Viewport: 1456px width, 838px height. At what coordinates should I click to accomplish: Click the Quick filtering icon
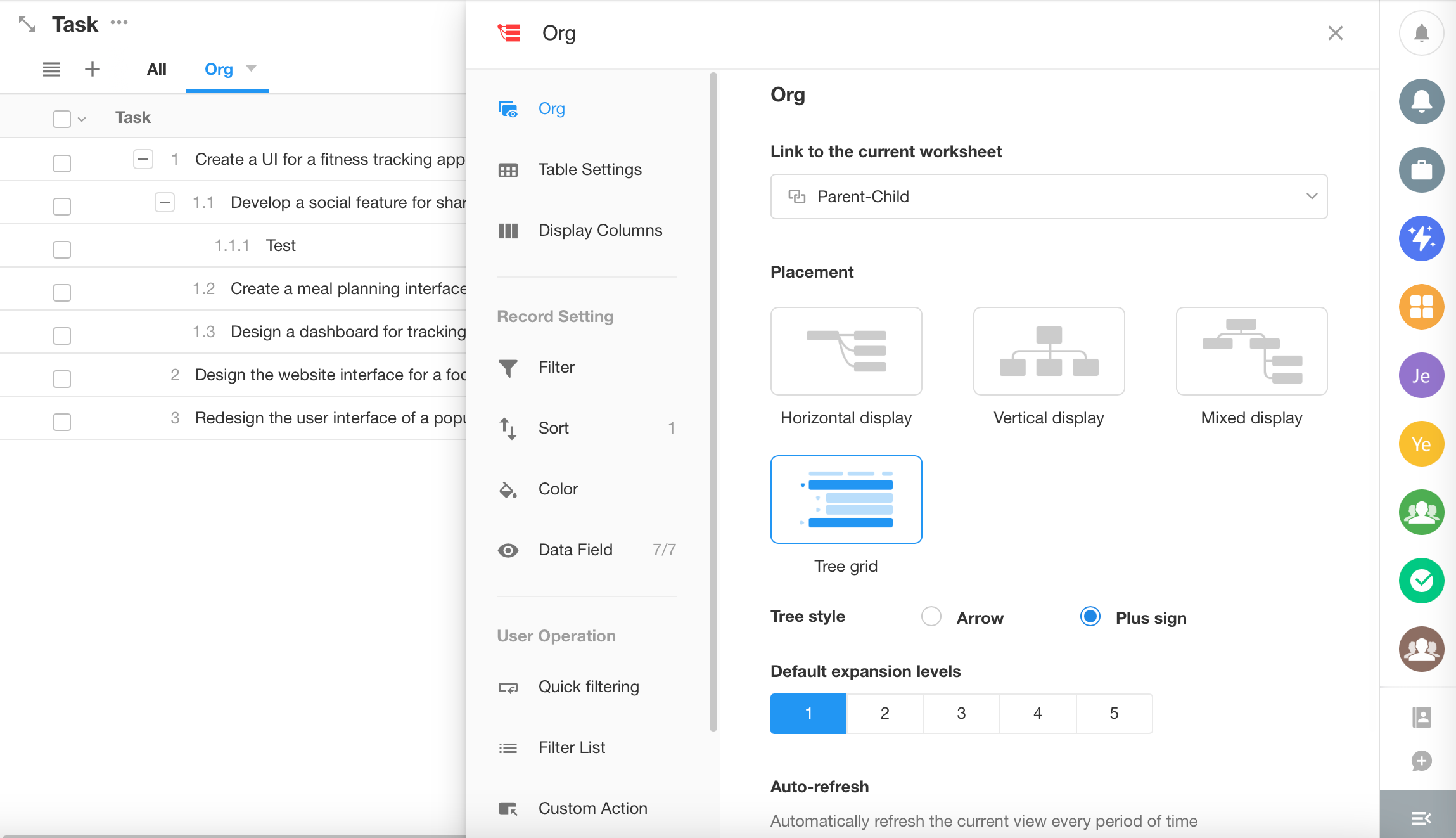[509, 687]
